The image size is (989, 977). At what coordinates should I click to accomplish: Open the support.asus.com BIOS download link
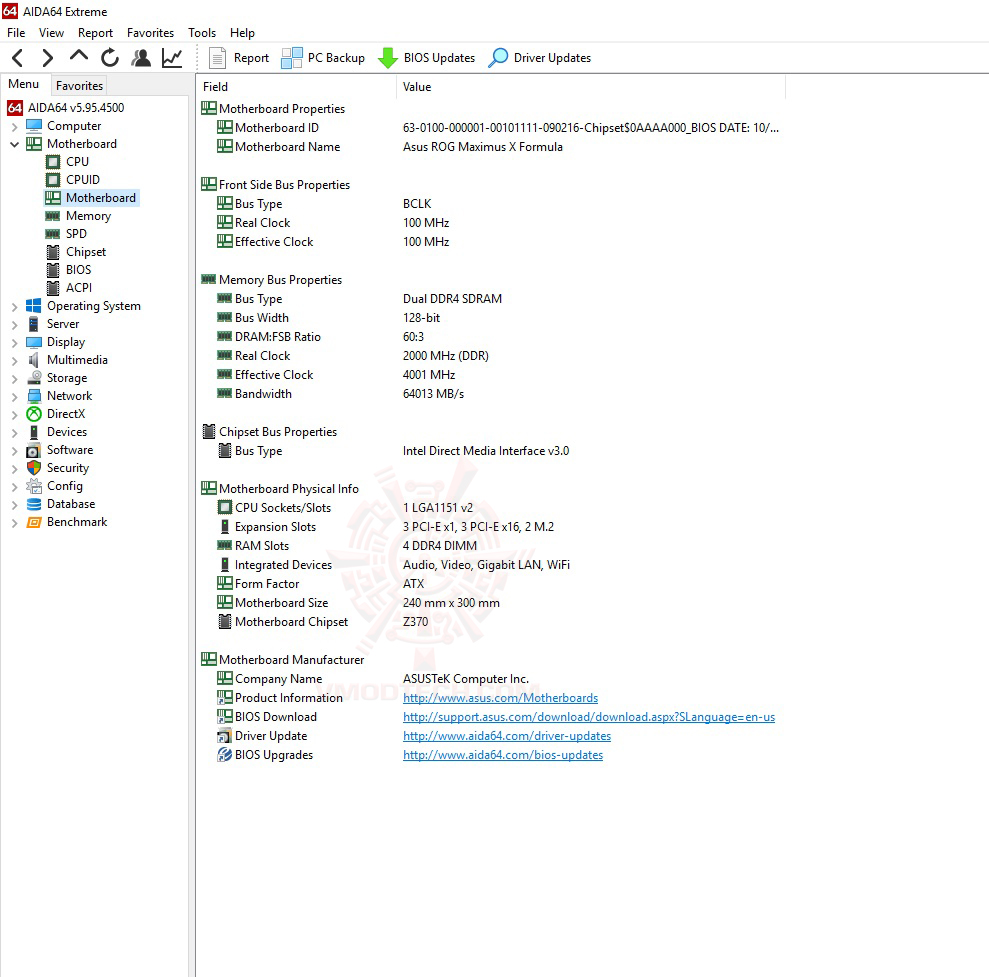589,717
